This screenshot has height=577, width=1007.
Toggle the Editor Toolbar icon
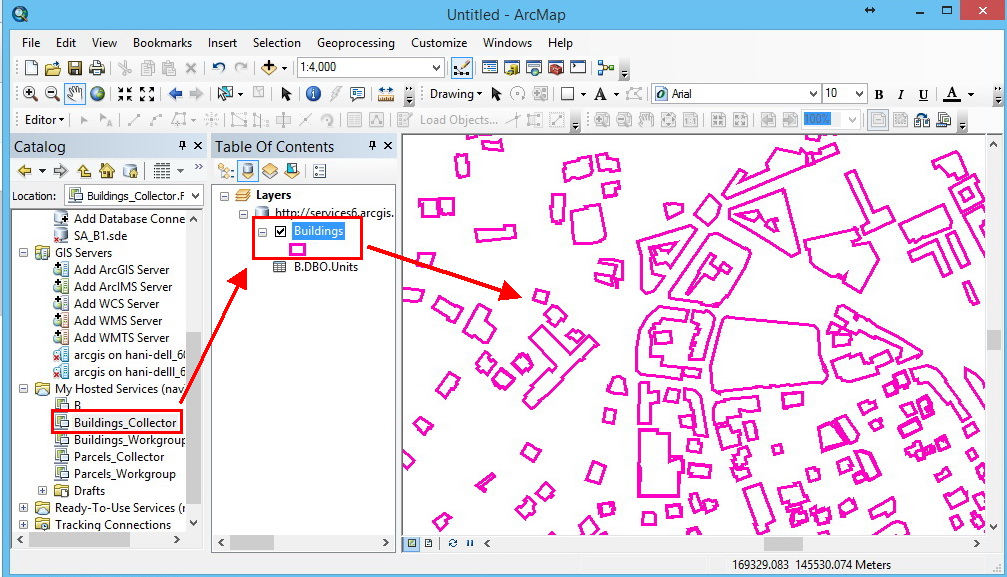pos(462,67)
